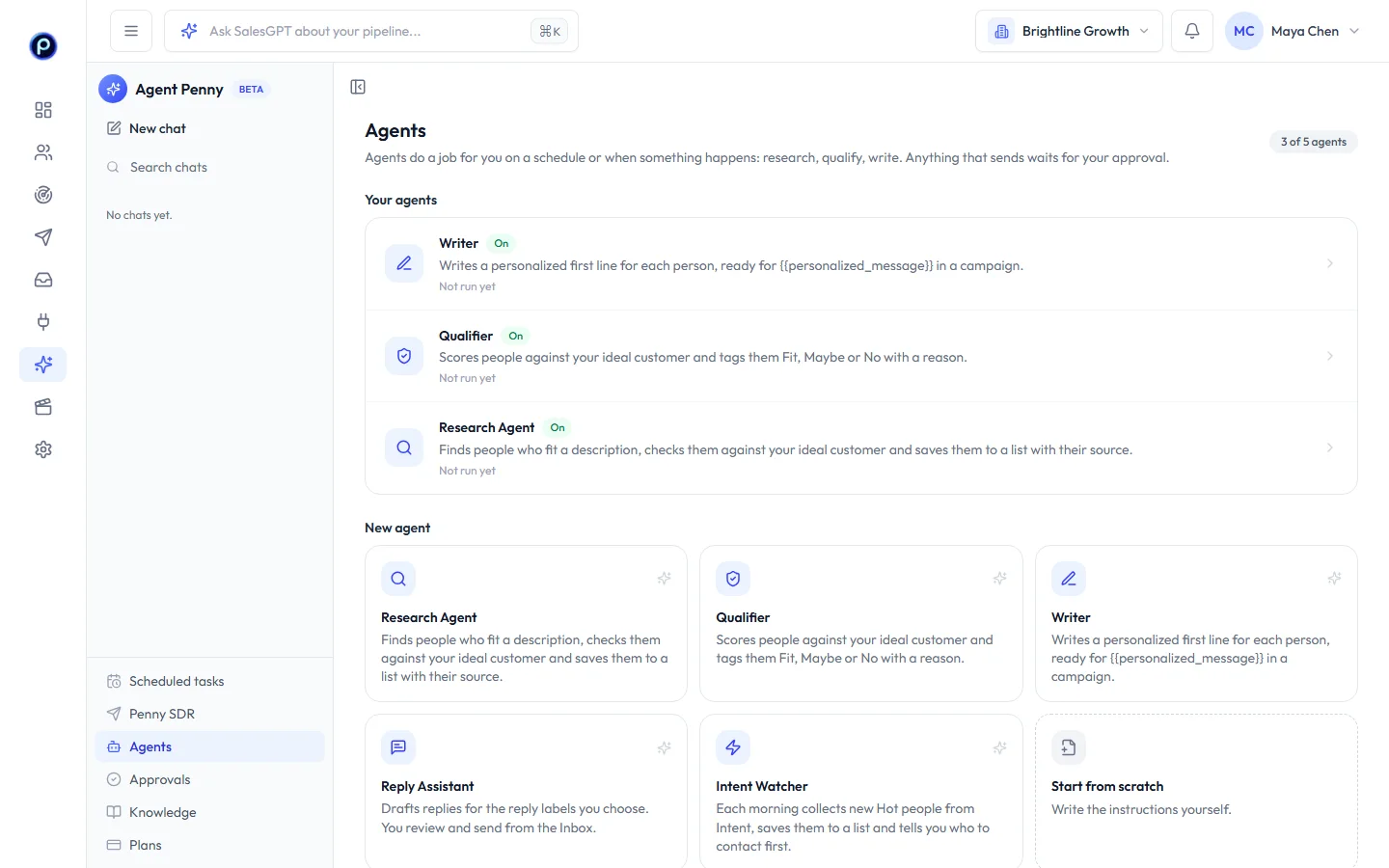Toggle the hamburger menu button
The height and width of the screenshot is (868, 1389).
131,31
